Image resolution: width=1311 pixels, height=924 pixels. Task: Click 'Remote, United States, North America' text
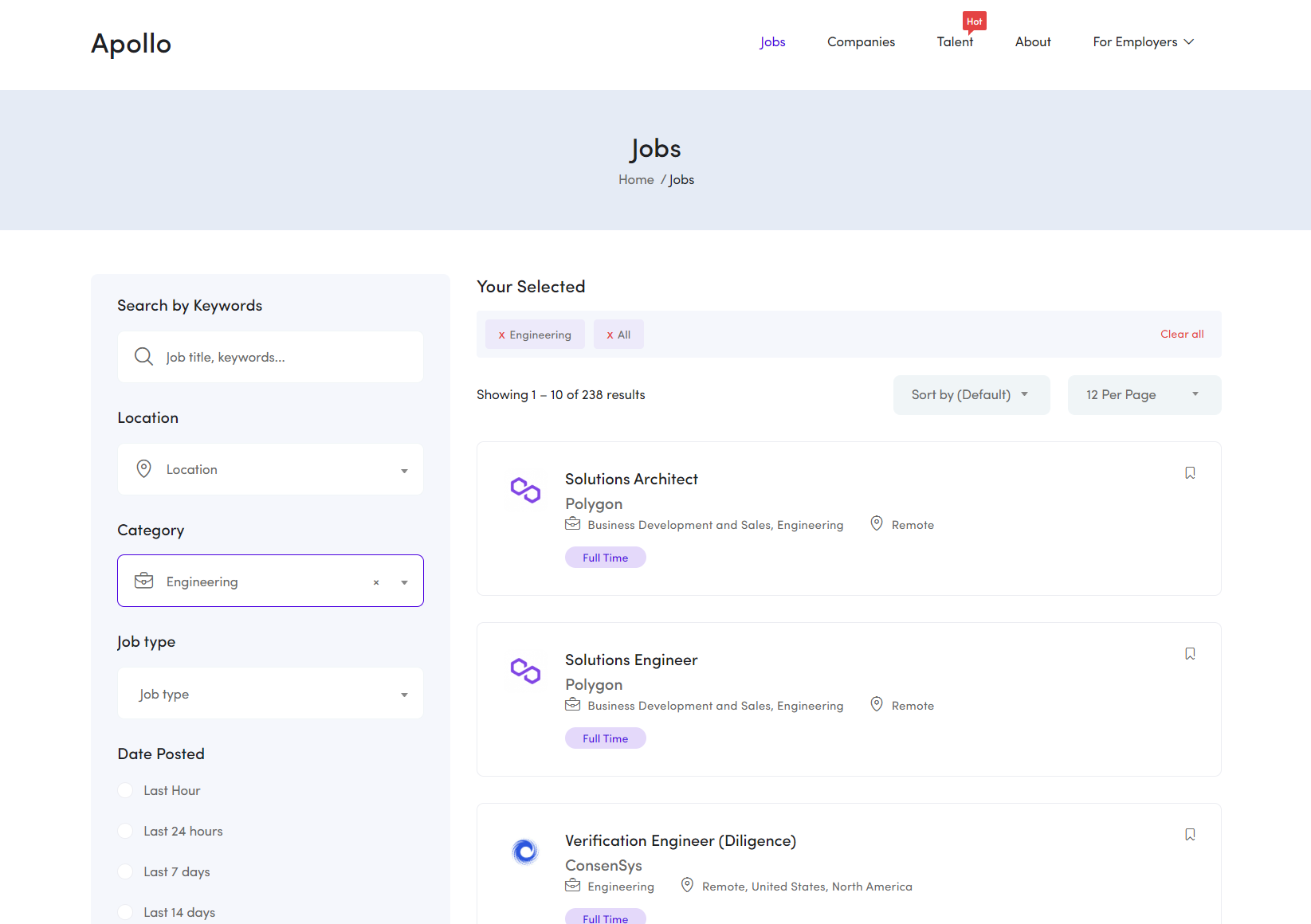pos(807,887)
